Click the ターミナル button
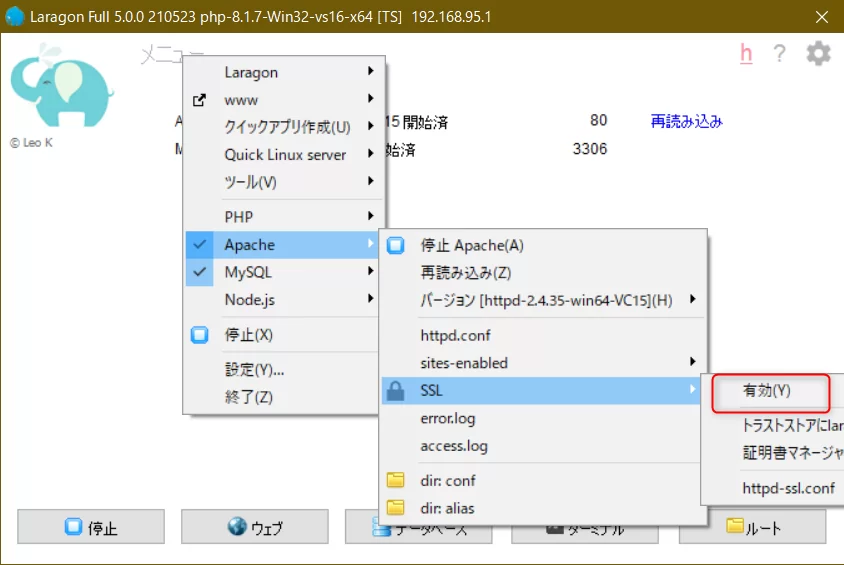 tap(584, 532)
